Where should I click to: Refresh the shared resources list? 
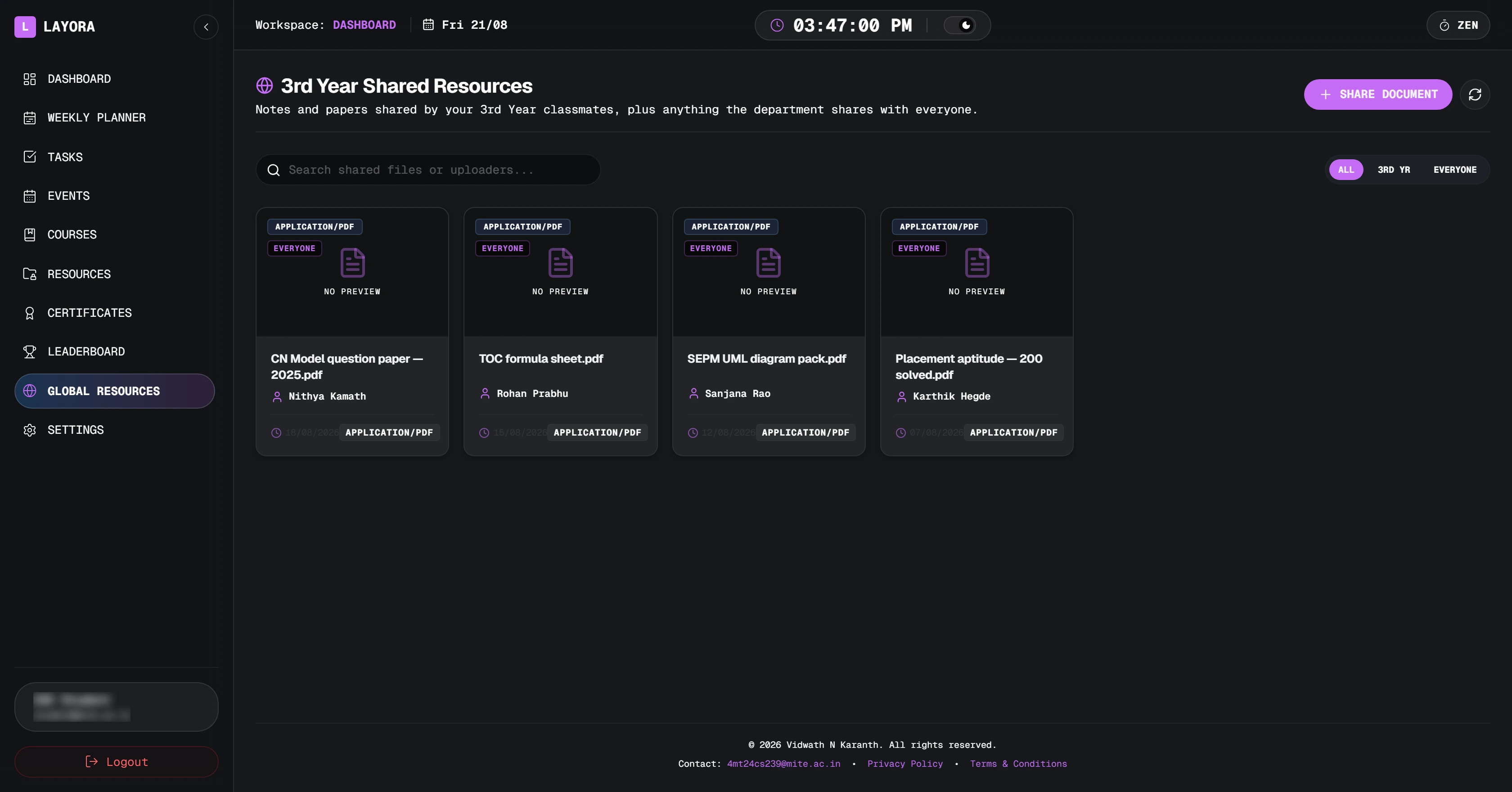[x=1475, y=94]
